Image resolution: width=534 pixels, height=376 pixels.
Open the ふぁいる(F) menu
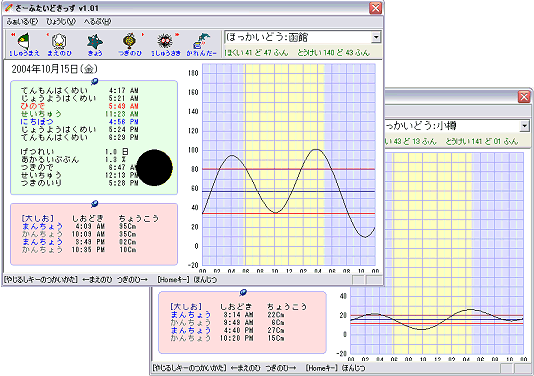(x=22, y=22)
